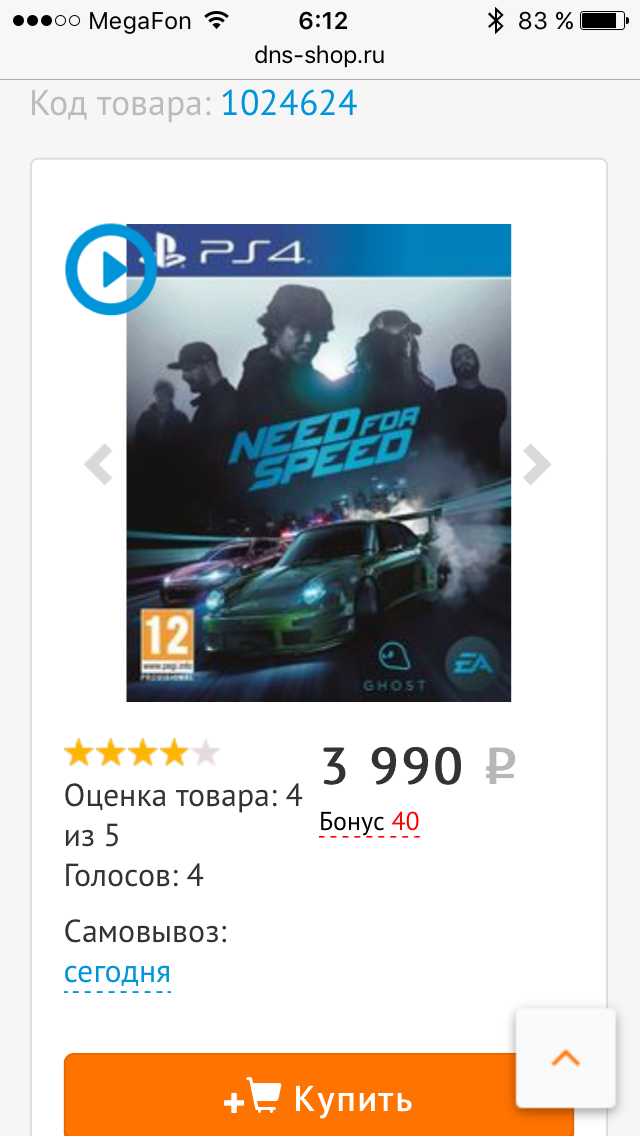Tap the scroll-to-top arrow button
This screenshot has height=1136, width=640.
565,1057
